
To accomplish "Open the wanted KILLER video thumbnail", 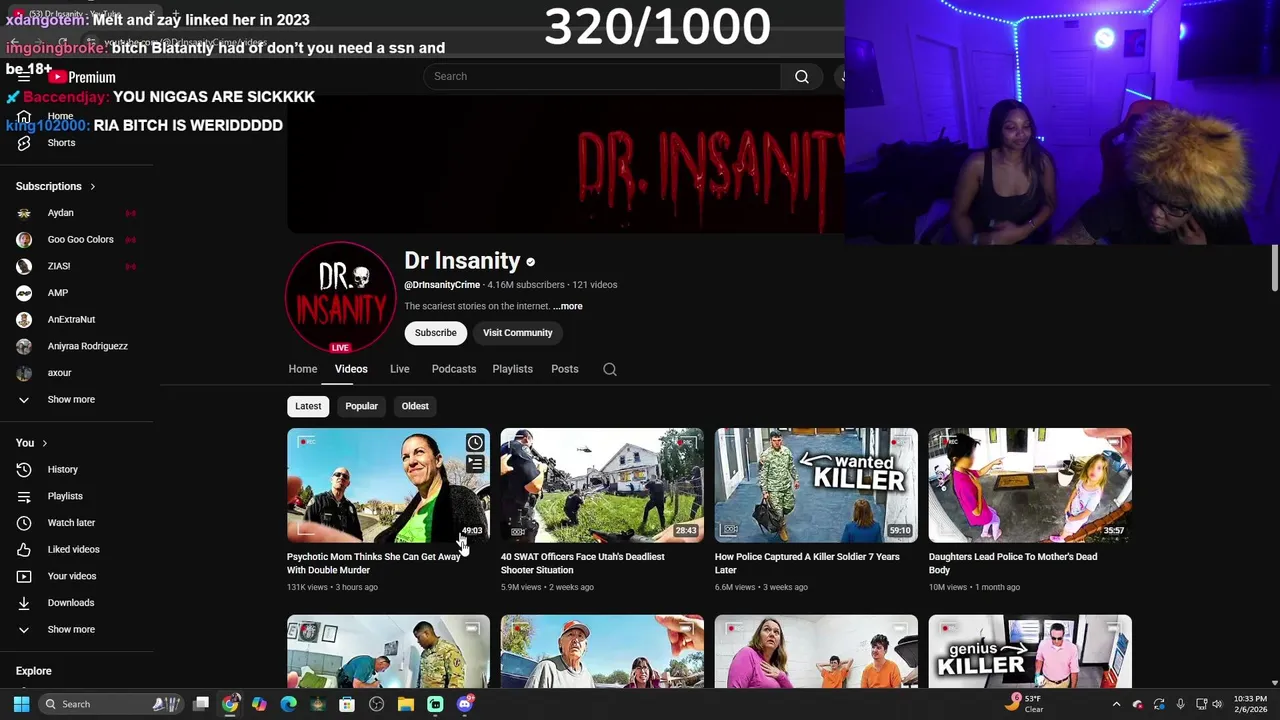I will coord(816,485).
